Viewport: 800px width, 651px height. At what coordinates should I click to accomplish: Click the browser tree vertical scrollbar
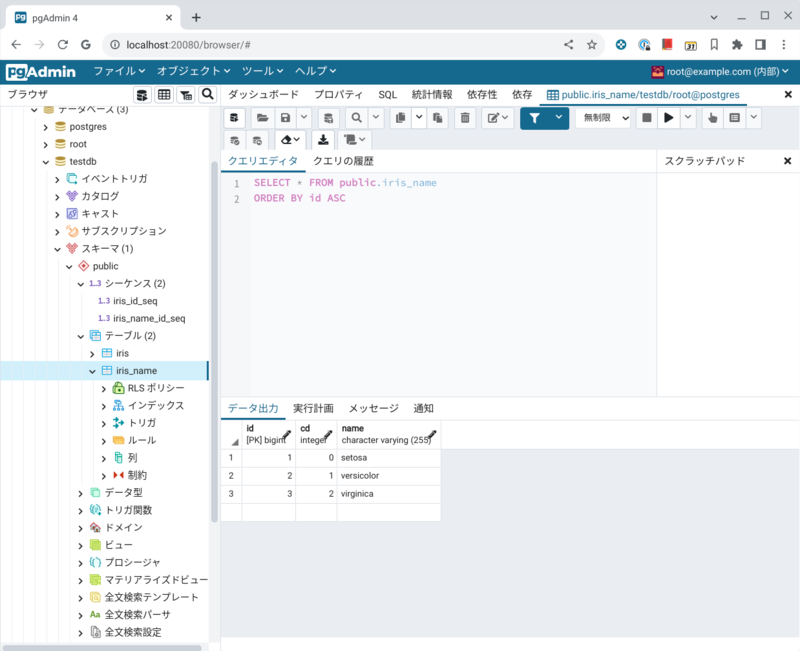214,340
